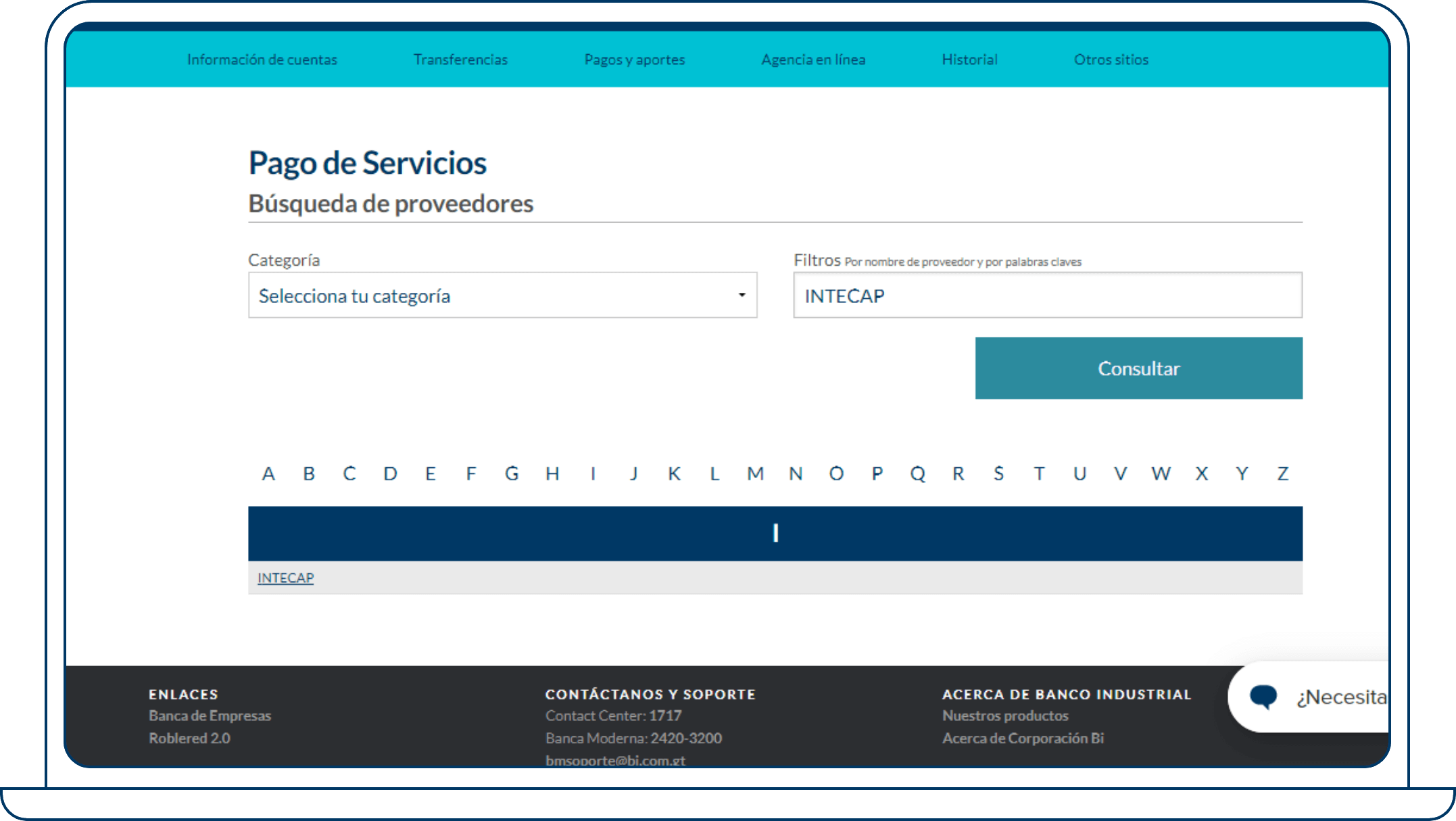Viewport: 1456px width, 821px height.
Task: Filter providers by letter B
Action: [x=309, y=473]
